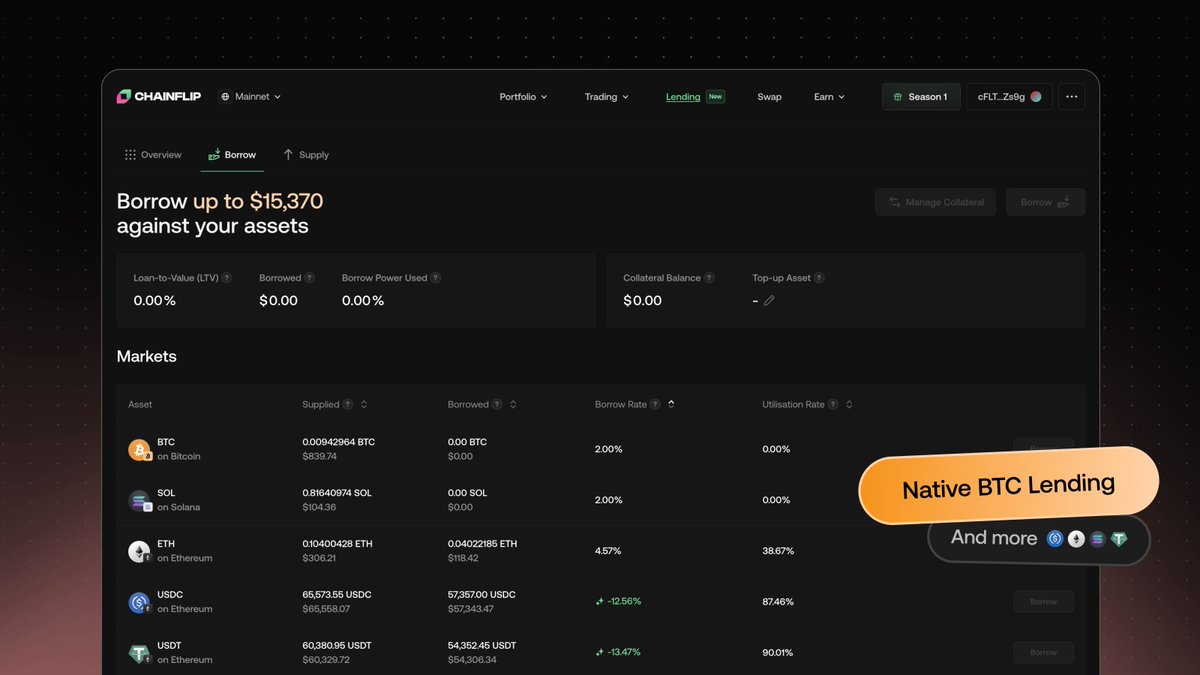Open the Trading menu
The height and width of the screenshot is (675, 1200).
[607, 96]
